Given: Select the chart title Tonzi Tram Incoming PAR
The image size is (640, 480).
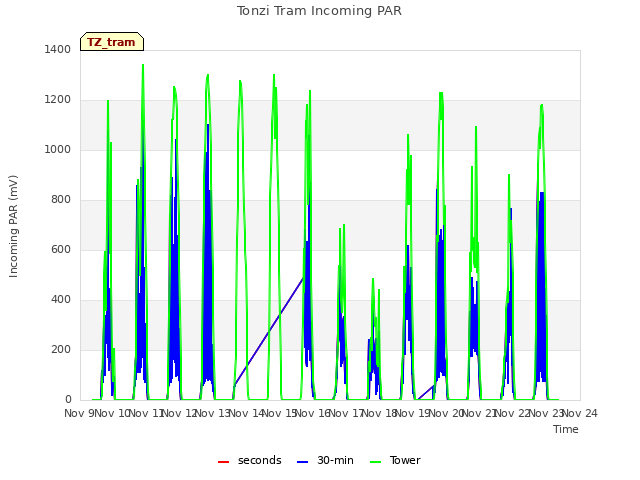Looking at the screenshot, I should tap(319, 11).
